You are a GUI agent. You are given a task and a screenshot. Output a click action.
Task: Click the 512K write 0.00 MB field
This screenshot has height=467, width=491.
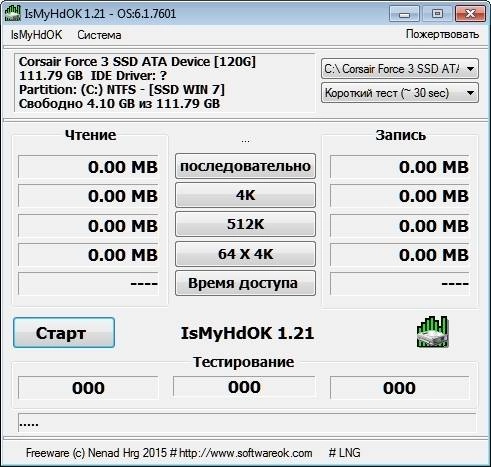pyautogui.click(x=400, y=226)
